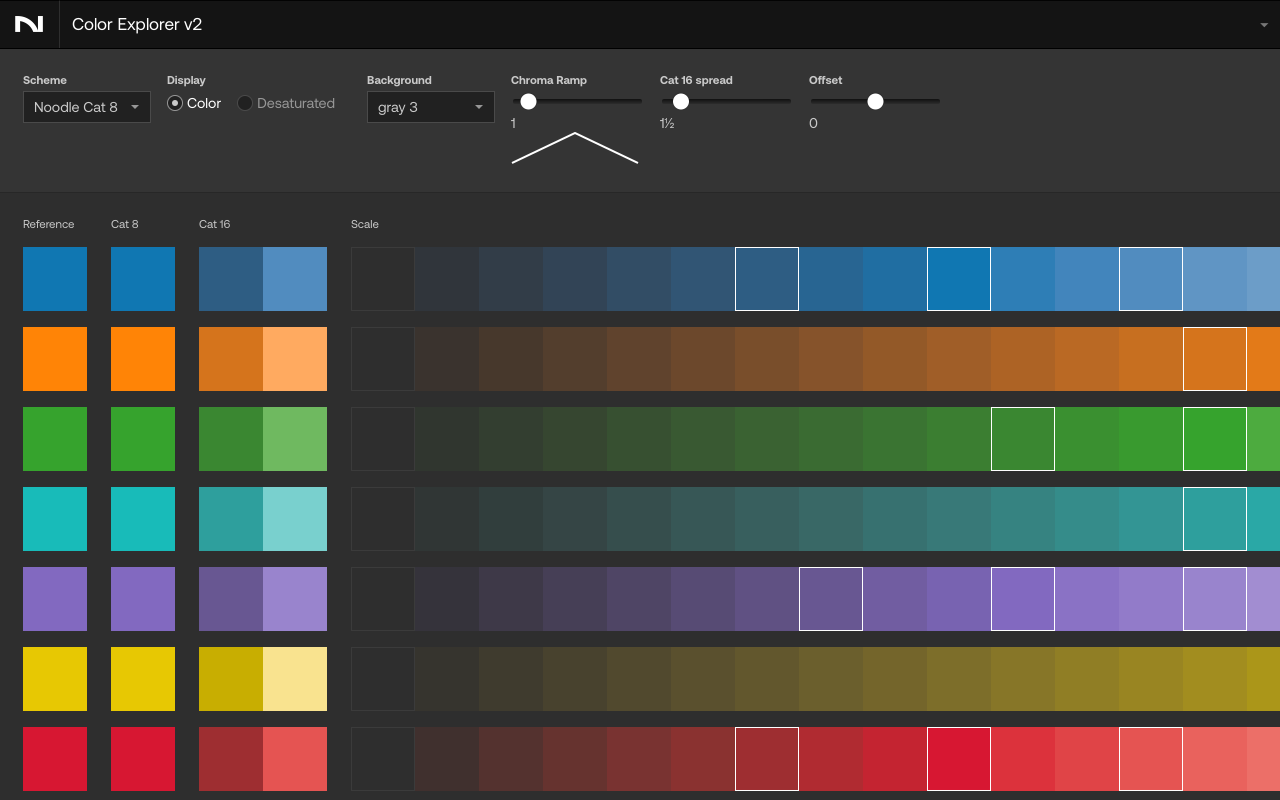
Task: Click the teal Cat 8 swatch
Action: click(143, 519)
